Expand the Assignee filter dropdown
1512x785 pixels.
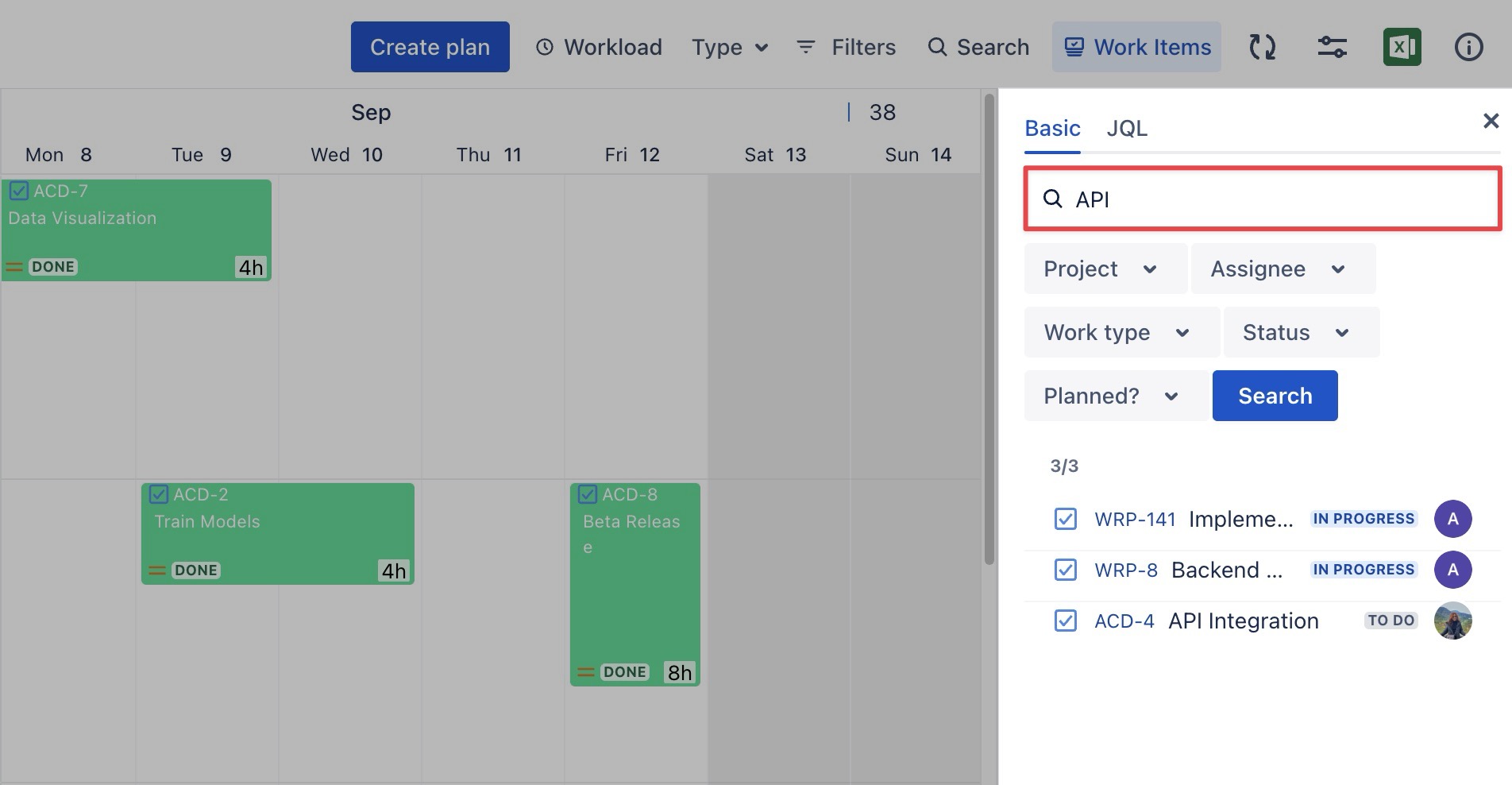pos(1282,269)
